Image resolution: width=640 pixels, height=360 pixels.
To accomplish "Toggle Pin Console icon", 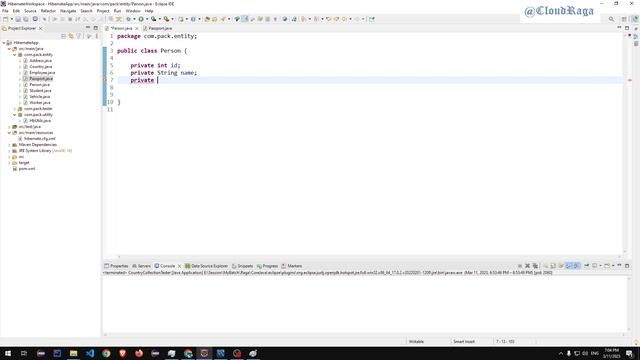I will [x=587, y=266].
